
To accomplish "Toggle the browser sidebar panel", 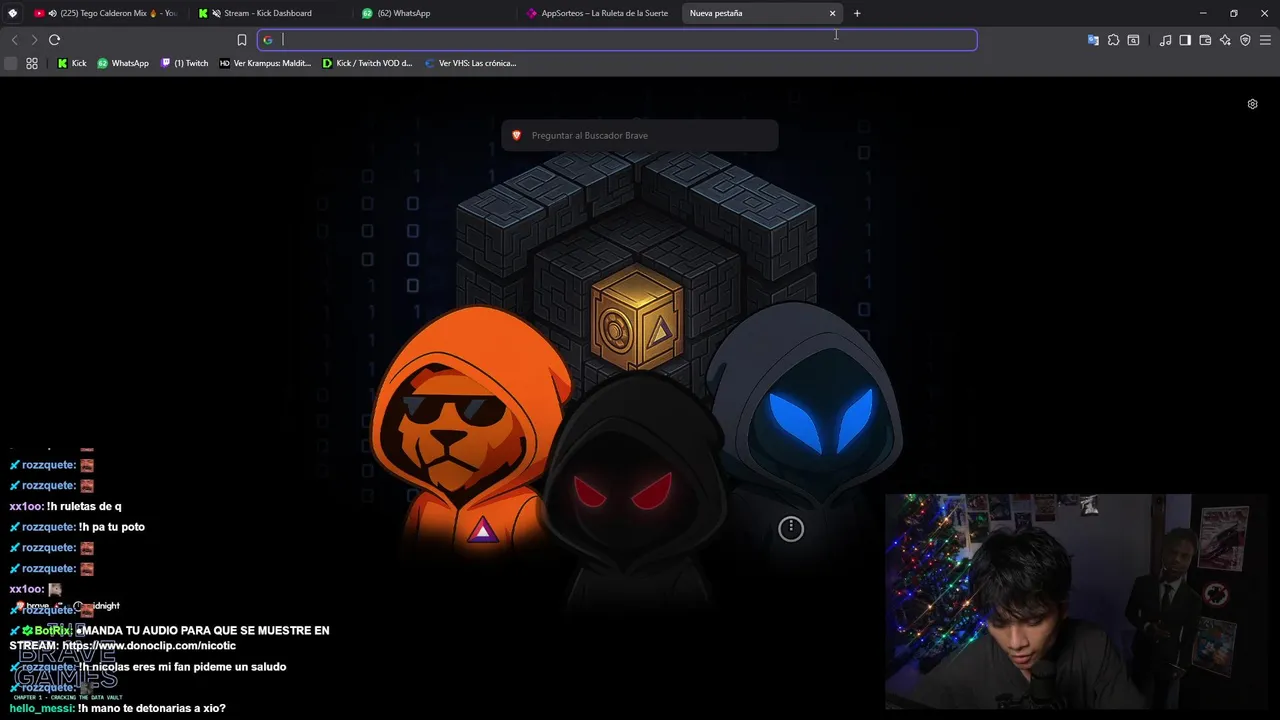I will pyautogui.click(x=1185, y=40).
